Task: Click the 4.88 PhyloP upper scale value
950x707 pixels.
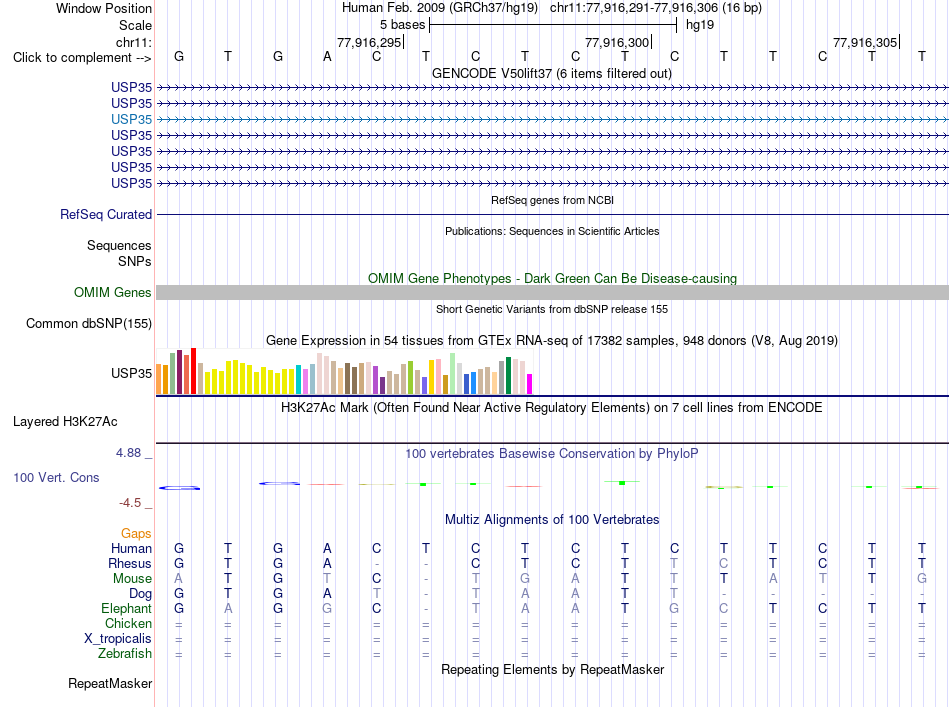Action: point(128,453)
